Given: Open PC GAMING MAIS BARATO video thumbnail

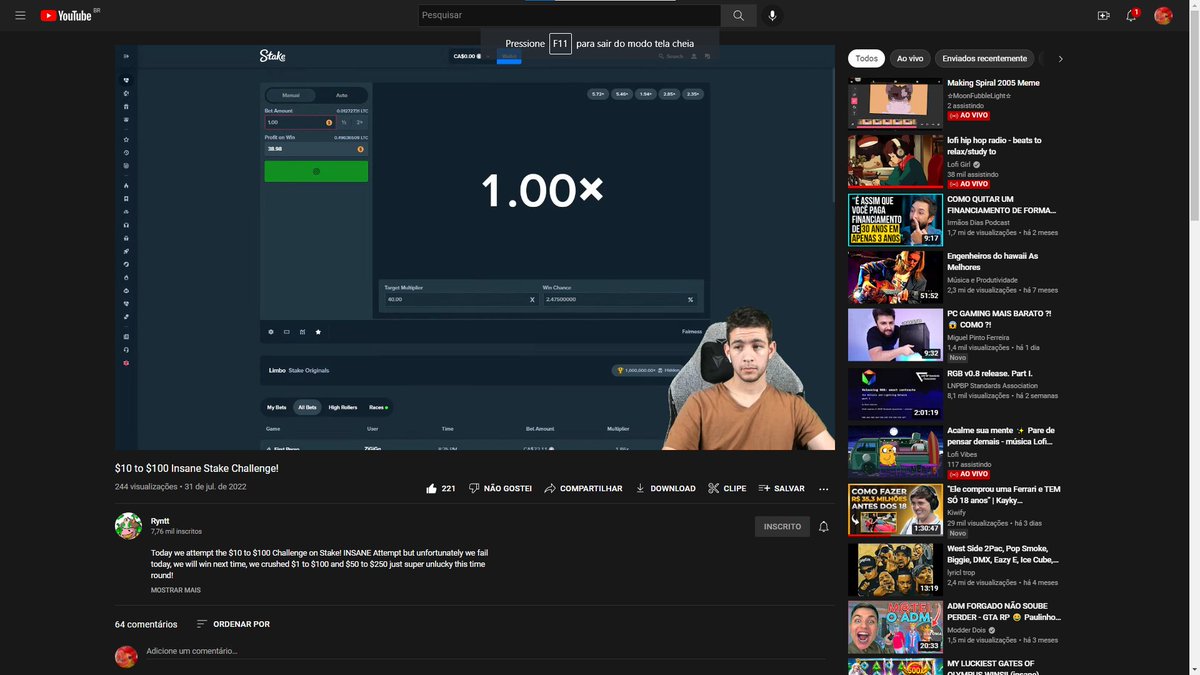Looking at the screenshot, I should (895, 335).
